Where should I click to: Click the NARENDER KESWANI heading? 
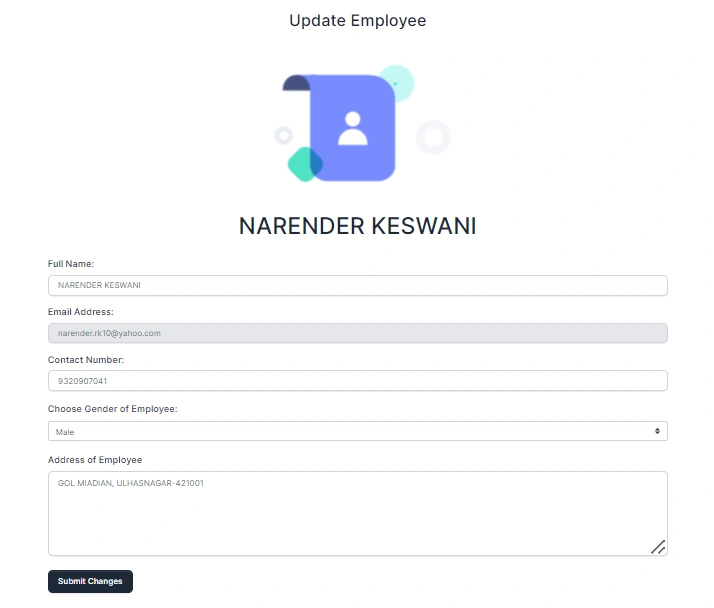(x=357, y=226)
